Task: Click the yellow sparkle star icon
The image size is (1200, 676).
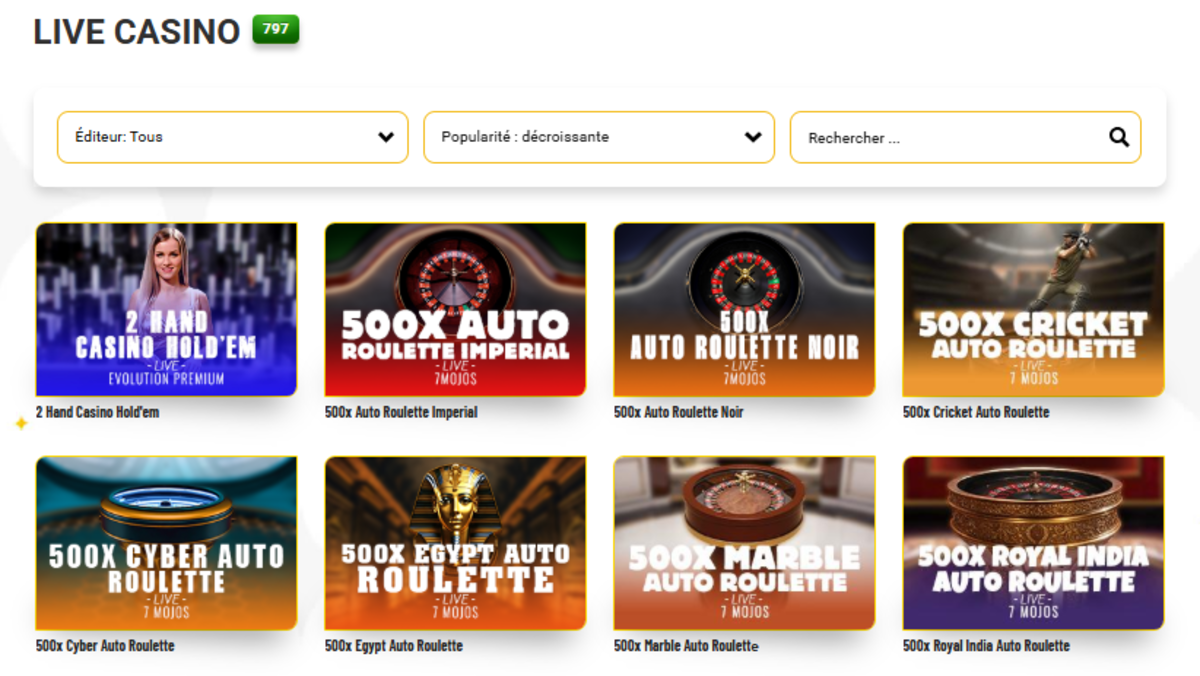Action: pos(20,424)
